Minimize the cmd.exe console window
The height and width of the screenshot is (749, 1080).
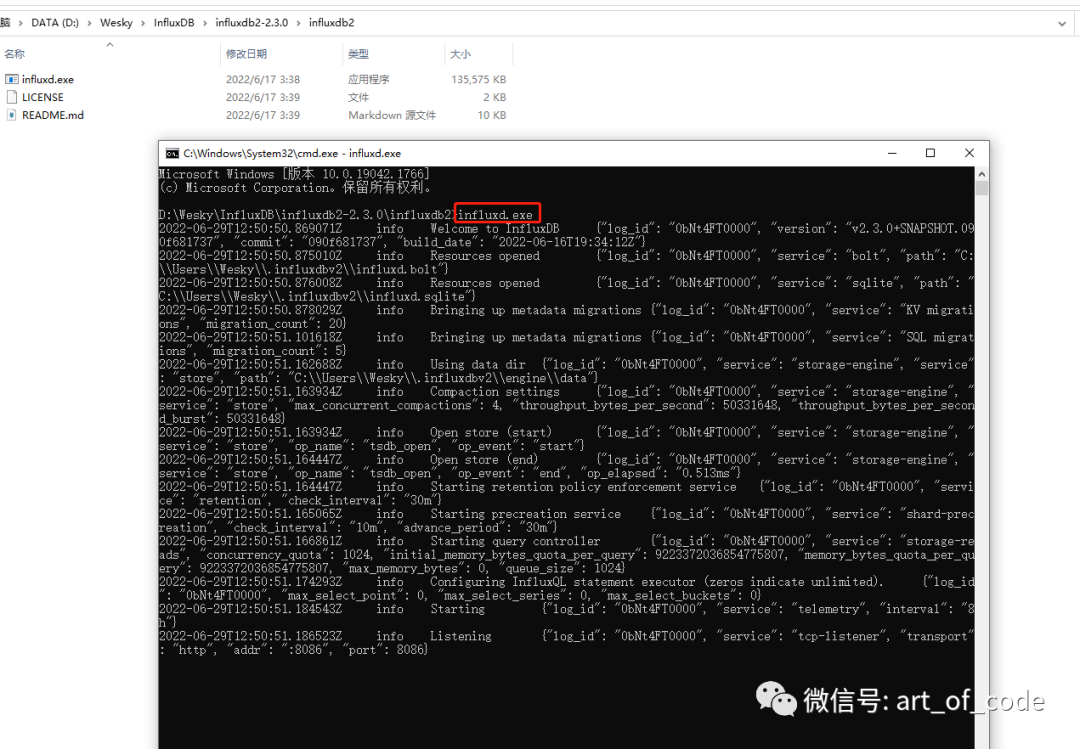[892, 153]
